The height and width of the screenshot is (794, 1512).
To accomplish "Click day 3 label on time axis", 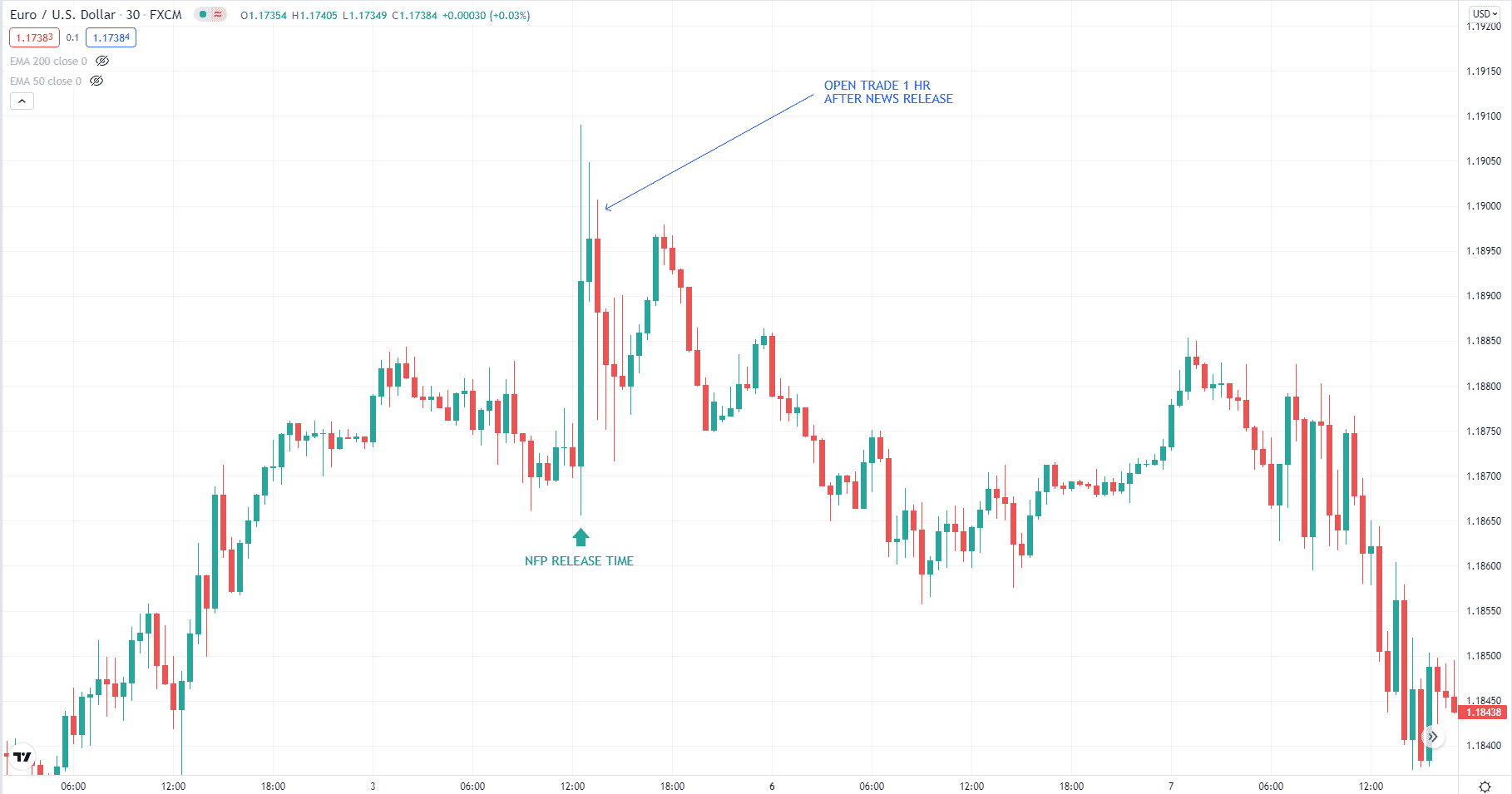I will [x=373, y=786].
